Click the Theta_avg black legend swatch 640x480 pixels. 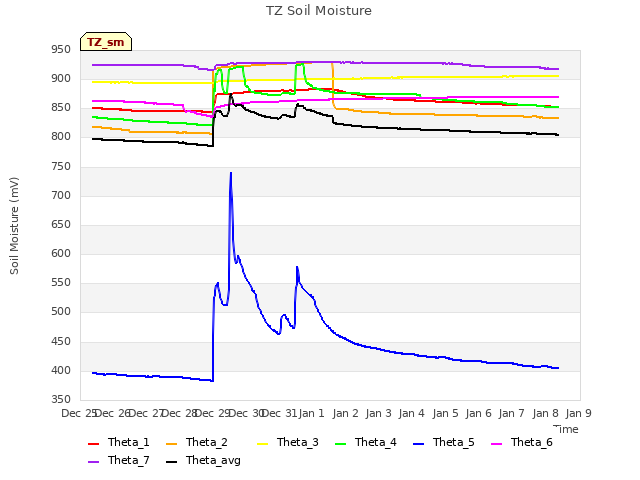[171, 462]
